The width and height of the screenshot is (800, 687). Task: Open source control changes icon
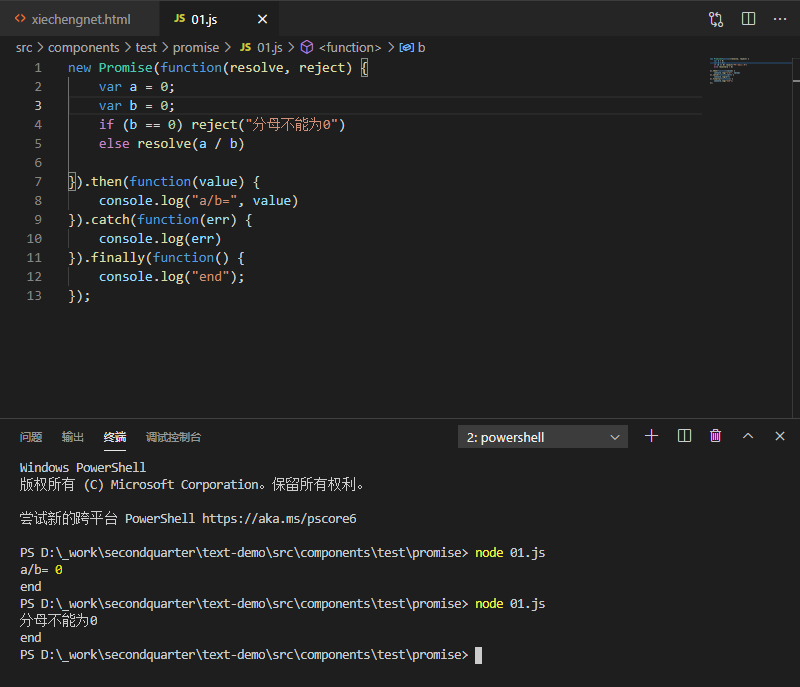(x=716, y=19)
